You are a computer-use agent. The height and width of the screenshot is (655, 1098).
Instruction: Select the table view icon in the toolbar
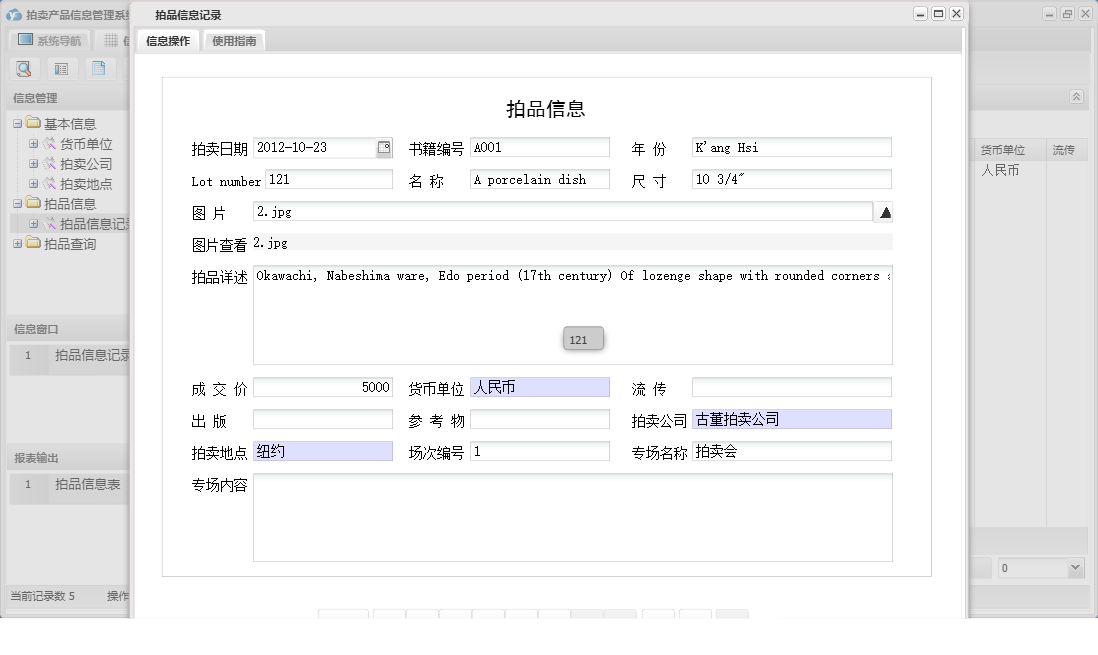[x=61, y=68]
